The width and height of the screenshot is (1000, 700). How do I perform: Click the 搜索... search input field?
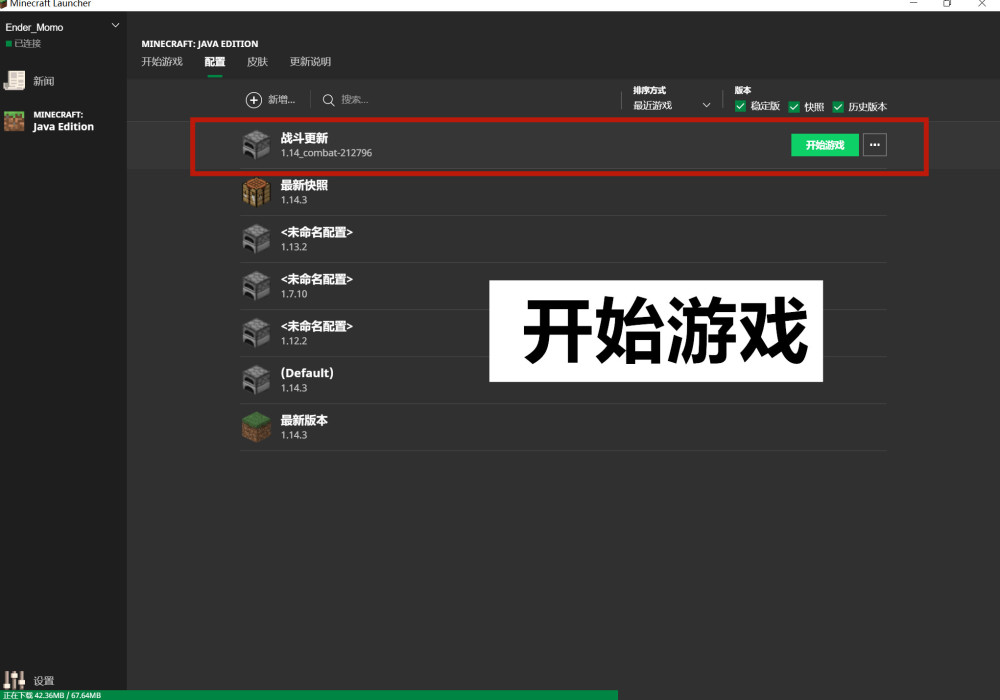point(355,99)
